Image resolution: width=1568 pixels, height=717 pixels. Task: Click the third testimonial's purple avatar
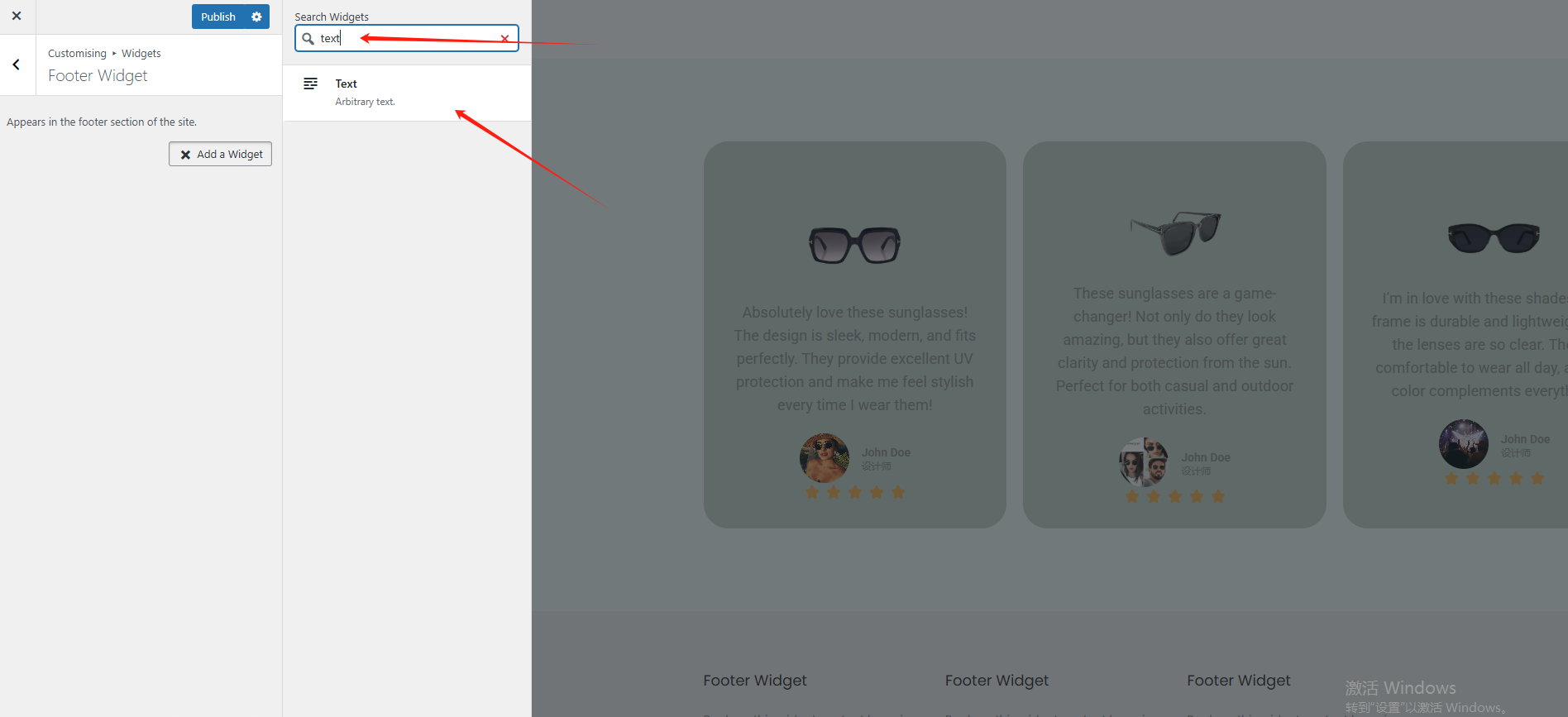[1463, 444]
